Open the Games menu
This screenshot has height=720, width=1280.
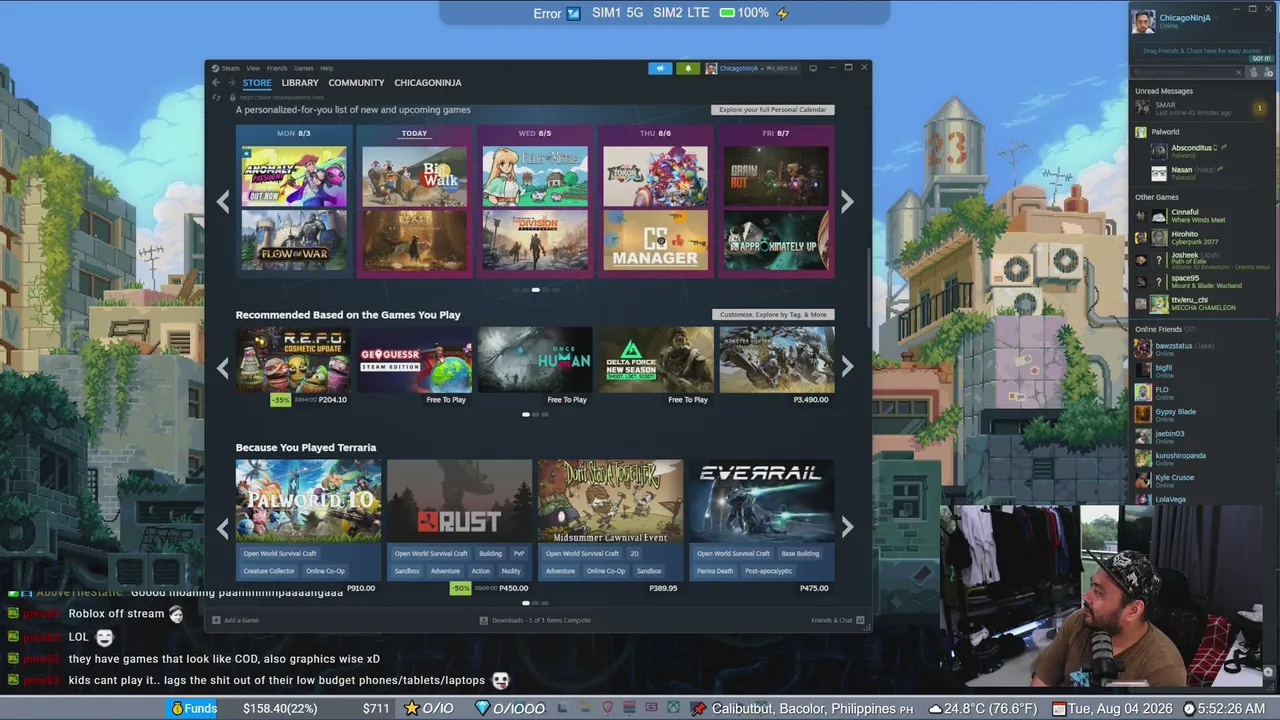[x=303, y=68]
